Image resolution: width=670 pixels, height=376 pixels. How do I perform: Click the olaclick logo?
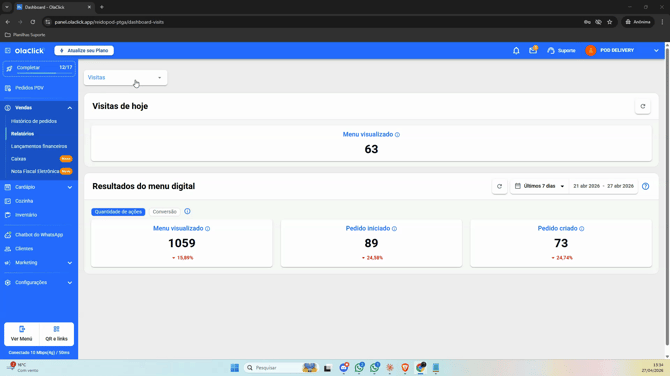[29, 50]
